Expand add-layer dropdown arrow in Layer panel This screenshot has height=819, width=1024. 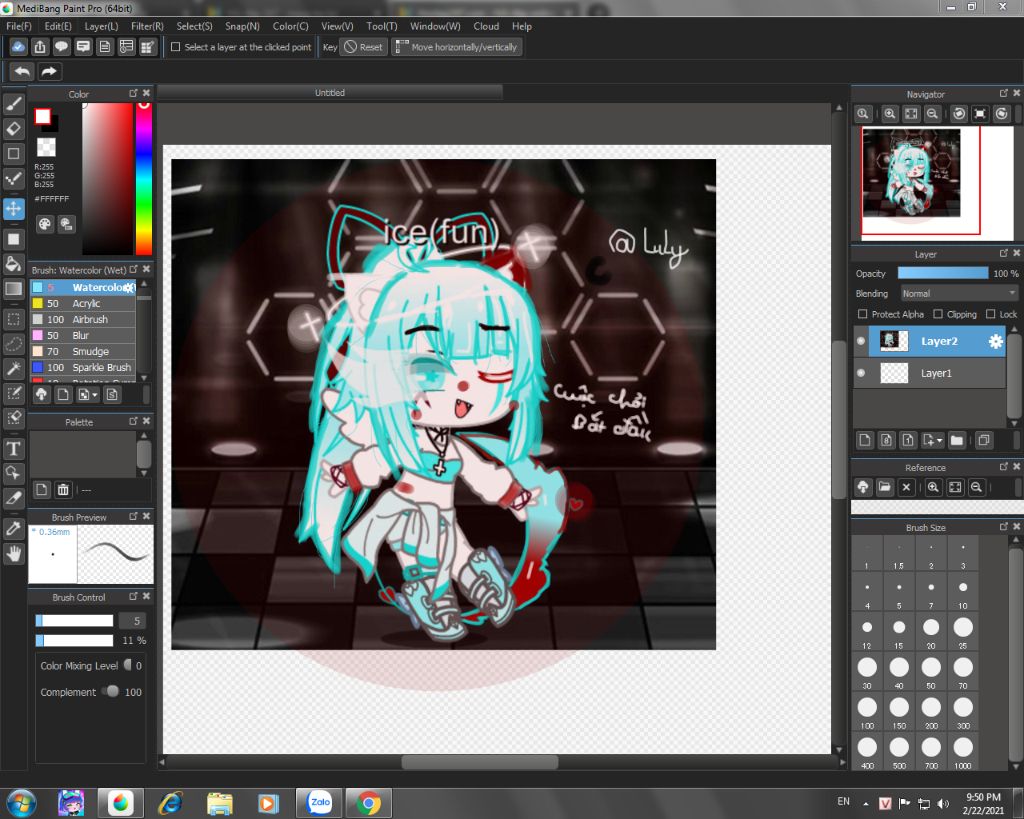[940, 441]
